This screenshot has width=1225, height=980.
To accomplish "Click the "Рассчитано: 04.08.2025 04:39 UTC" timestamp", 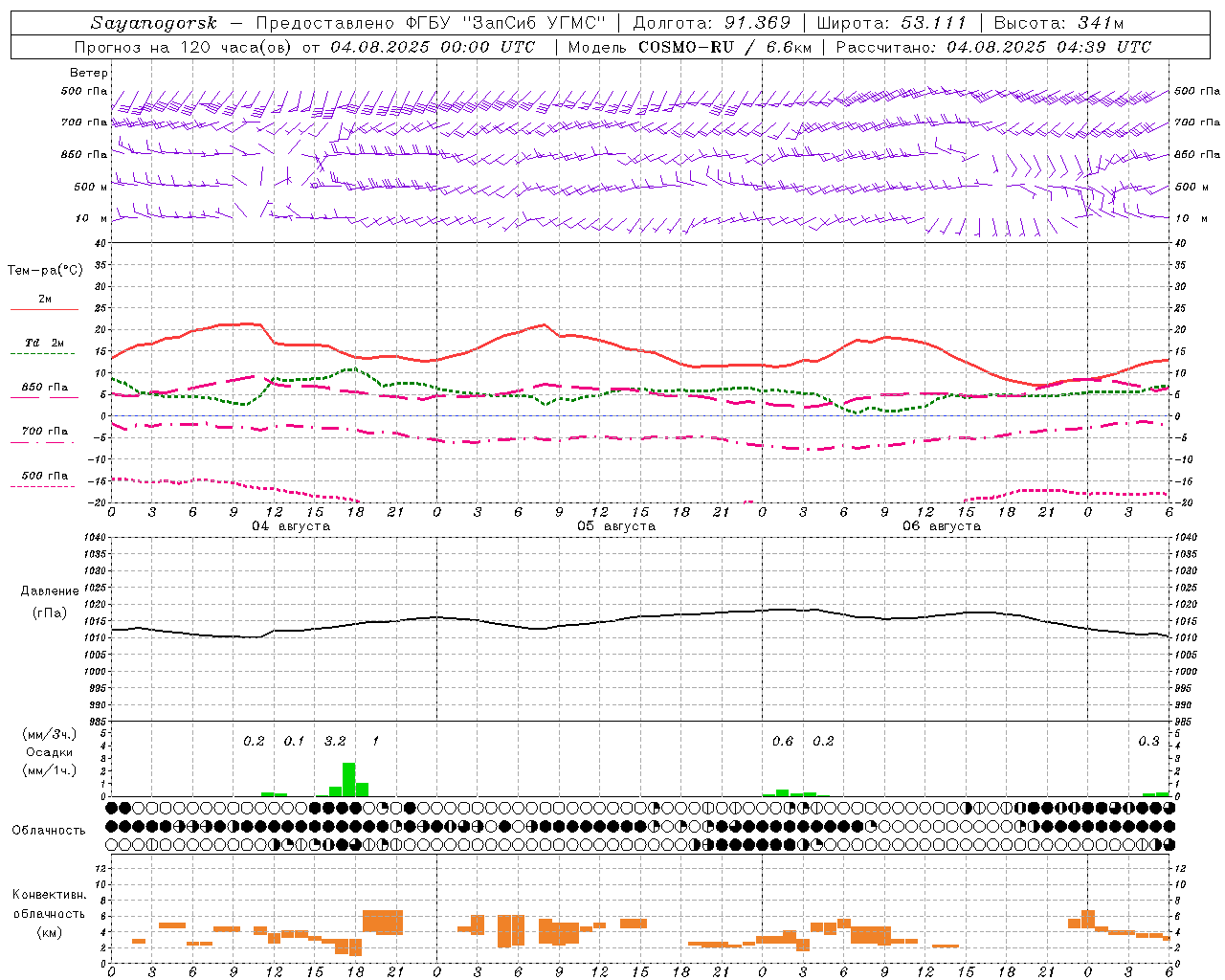I will [993, 47].
